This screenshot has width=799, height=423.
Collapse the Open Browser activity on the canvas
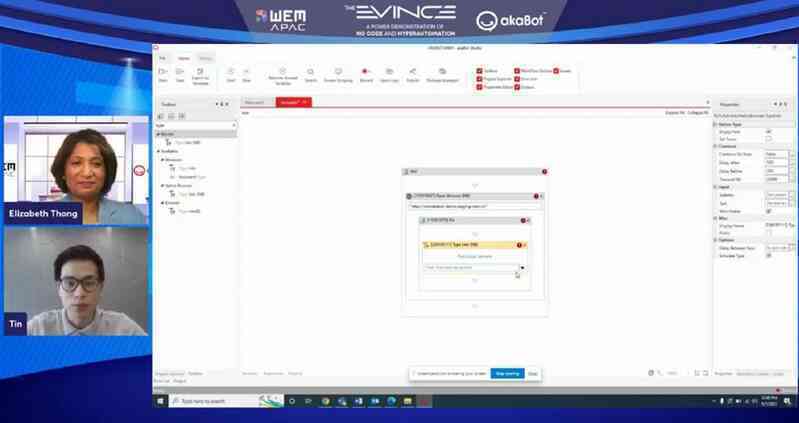tap(541, 196)
